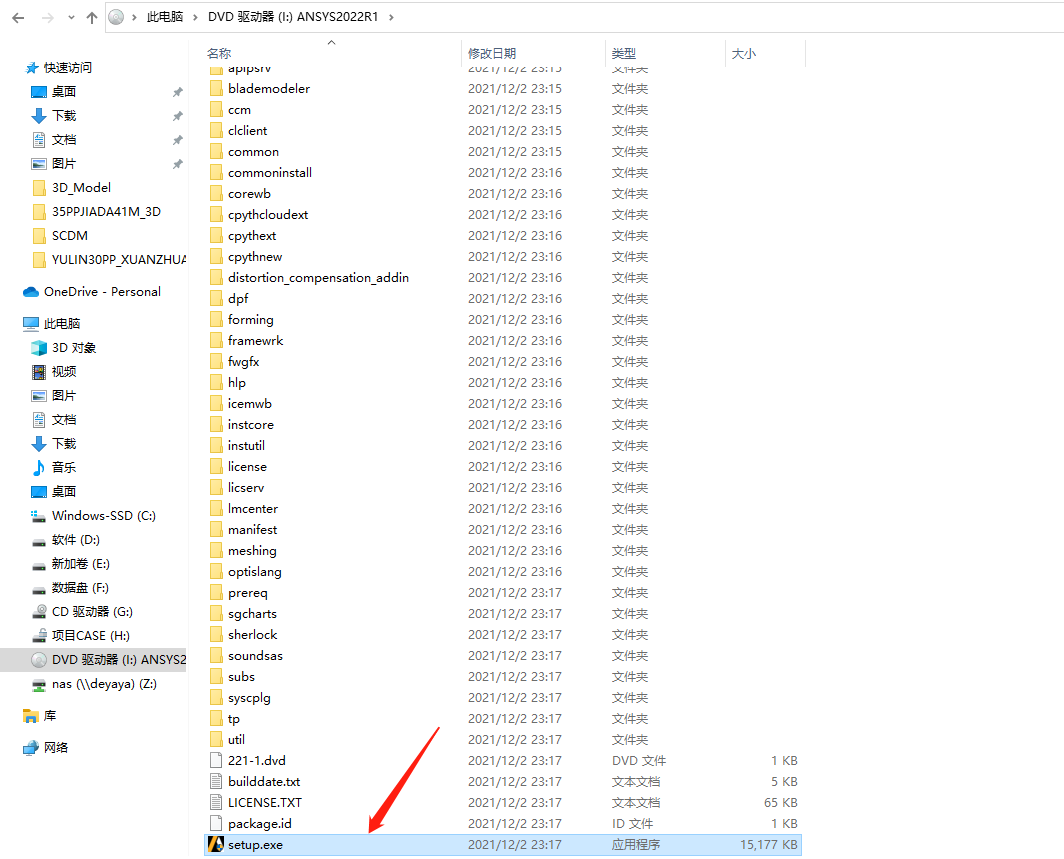Sort files by 名称 column header

click(219, 54)
